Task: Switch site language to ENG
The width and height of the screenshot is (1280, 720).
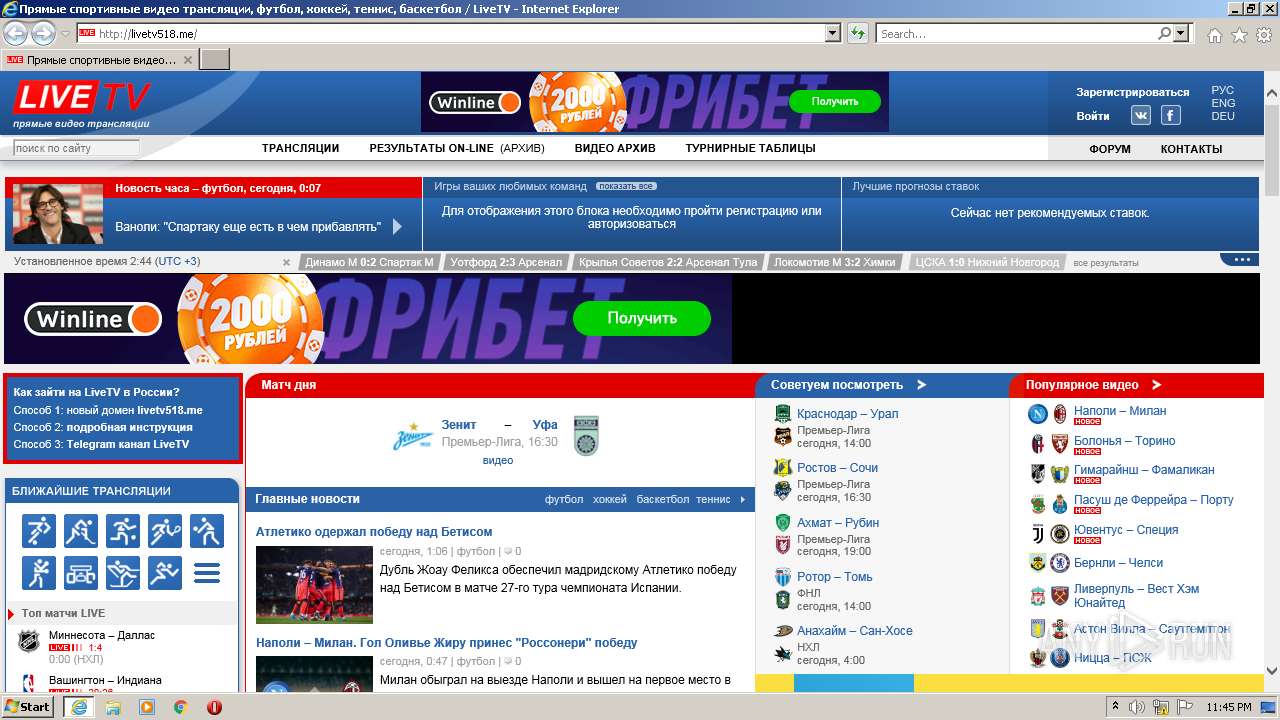Action: 1222,103
